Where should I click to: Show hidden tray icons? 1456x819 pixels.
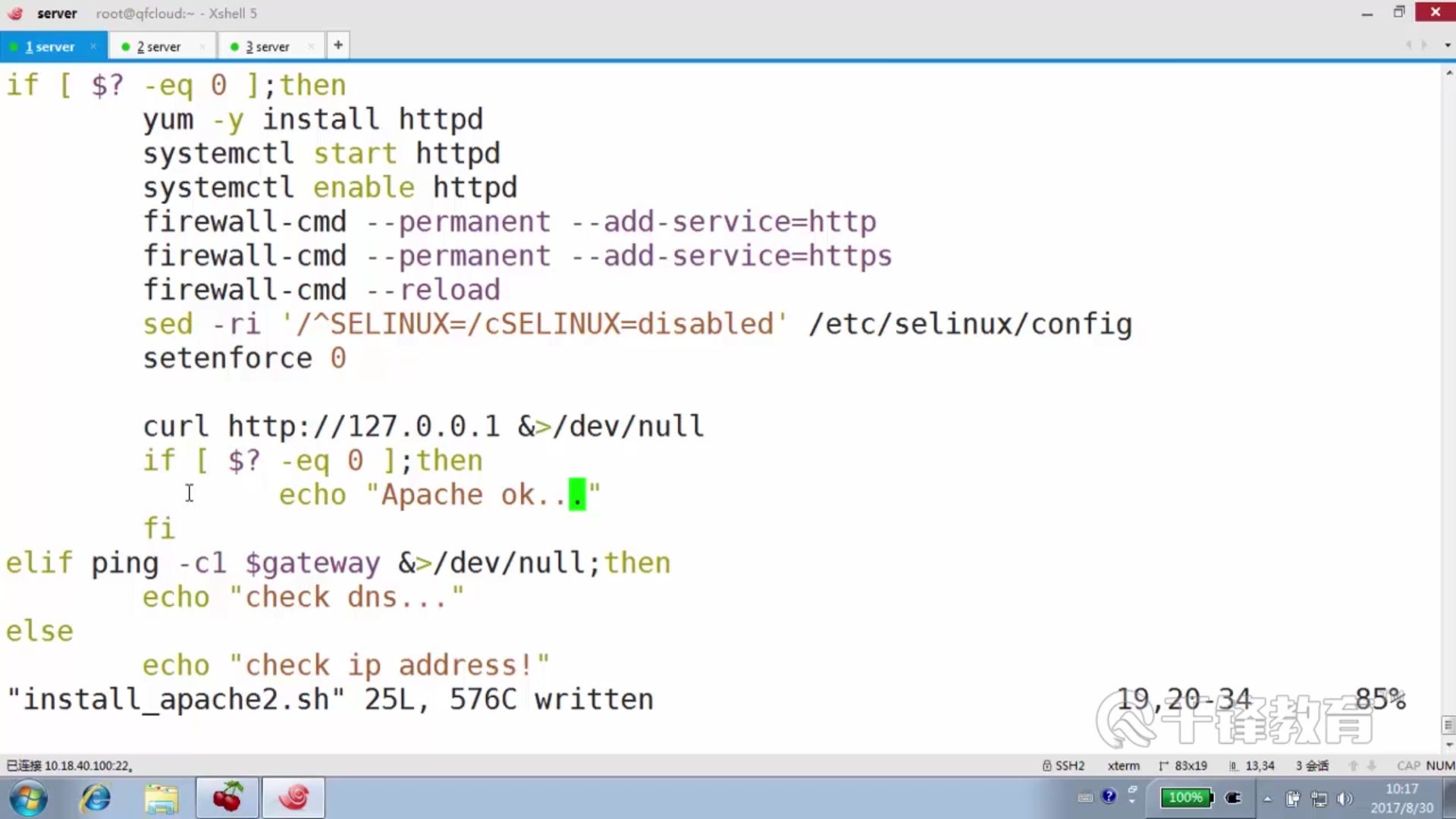coord(1267,799)
